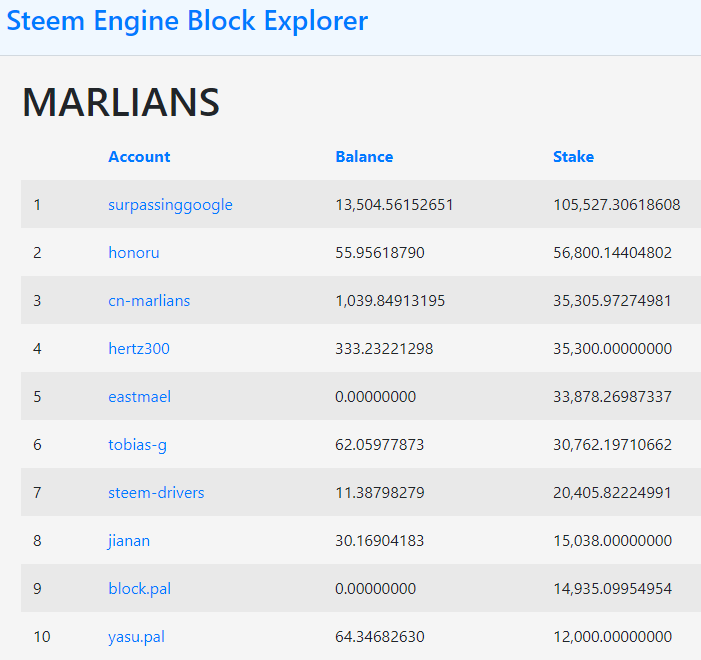Select stake value 35,305.97274981

point(612,300)
